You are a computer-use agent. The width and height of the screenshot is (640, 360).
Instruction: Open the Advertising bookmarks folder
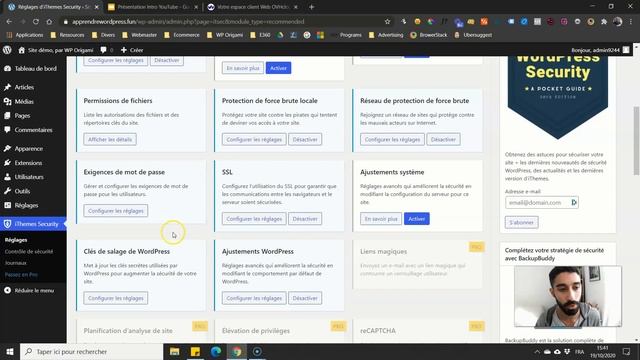386,35
